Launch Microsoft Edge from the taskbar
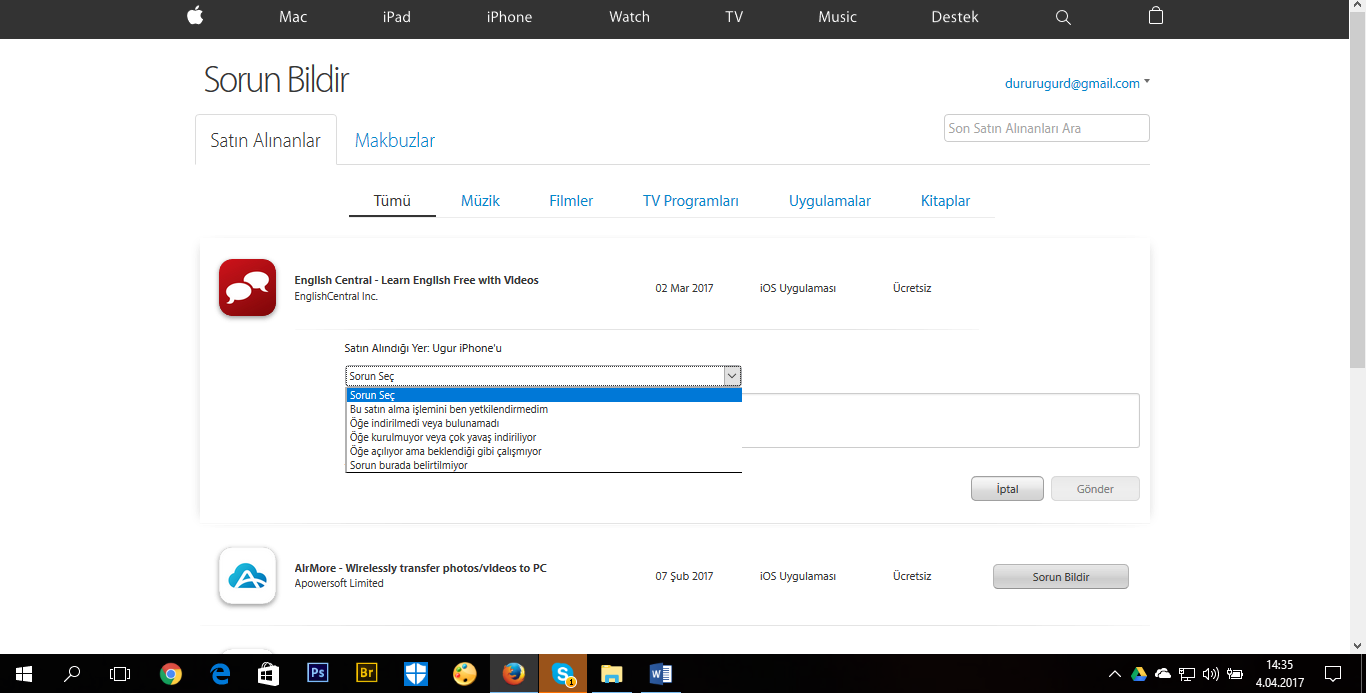 click(x=219, y=674)
